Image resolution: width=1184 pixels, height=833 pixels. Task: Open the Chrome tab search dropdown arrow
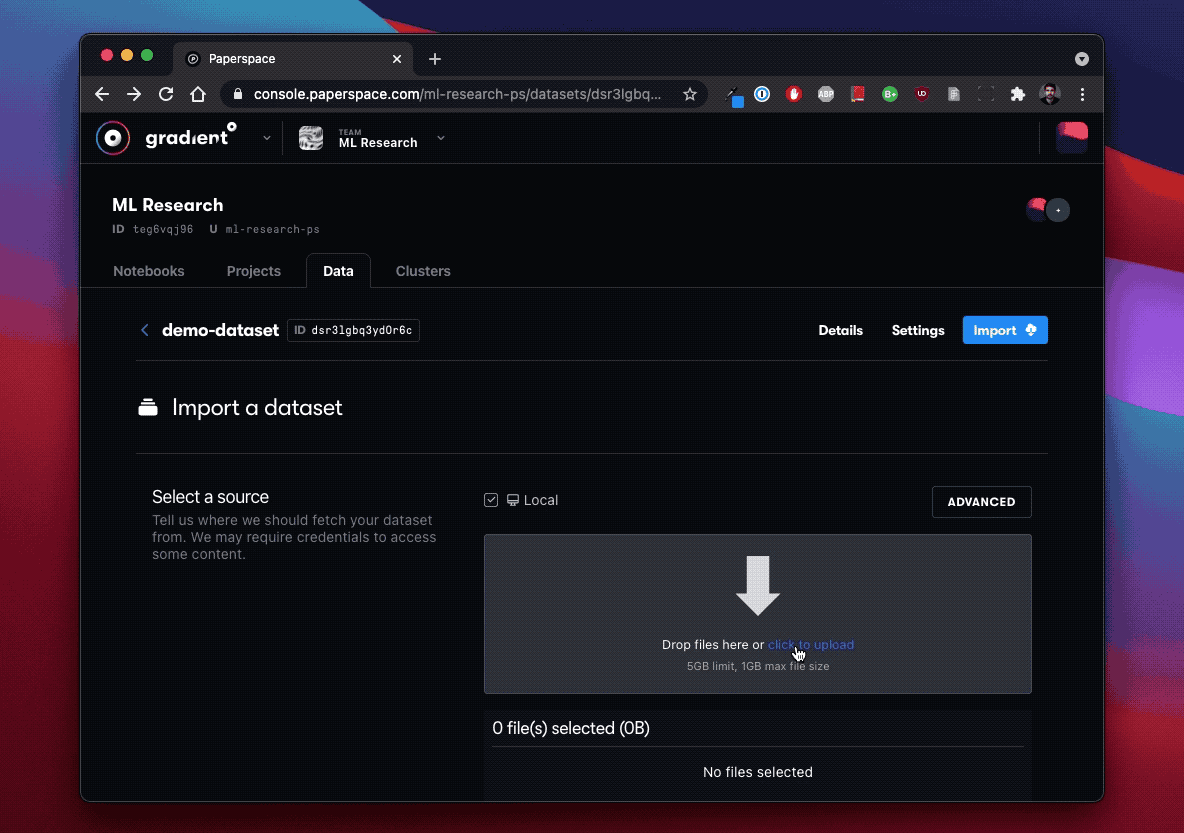tap(1082, 59)
